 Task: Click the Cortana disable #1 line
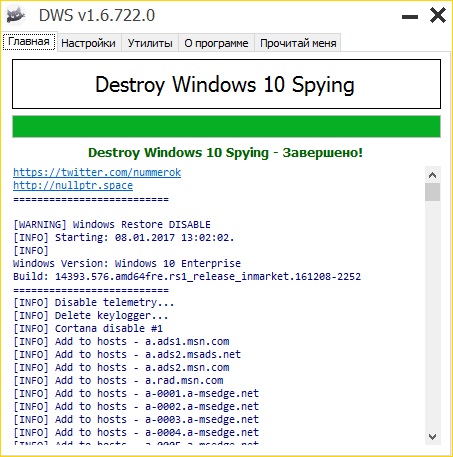coord(88,328)
